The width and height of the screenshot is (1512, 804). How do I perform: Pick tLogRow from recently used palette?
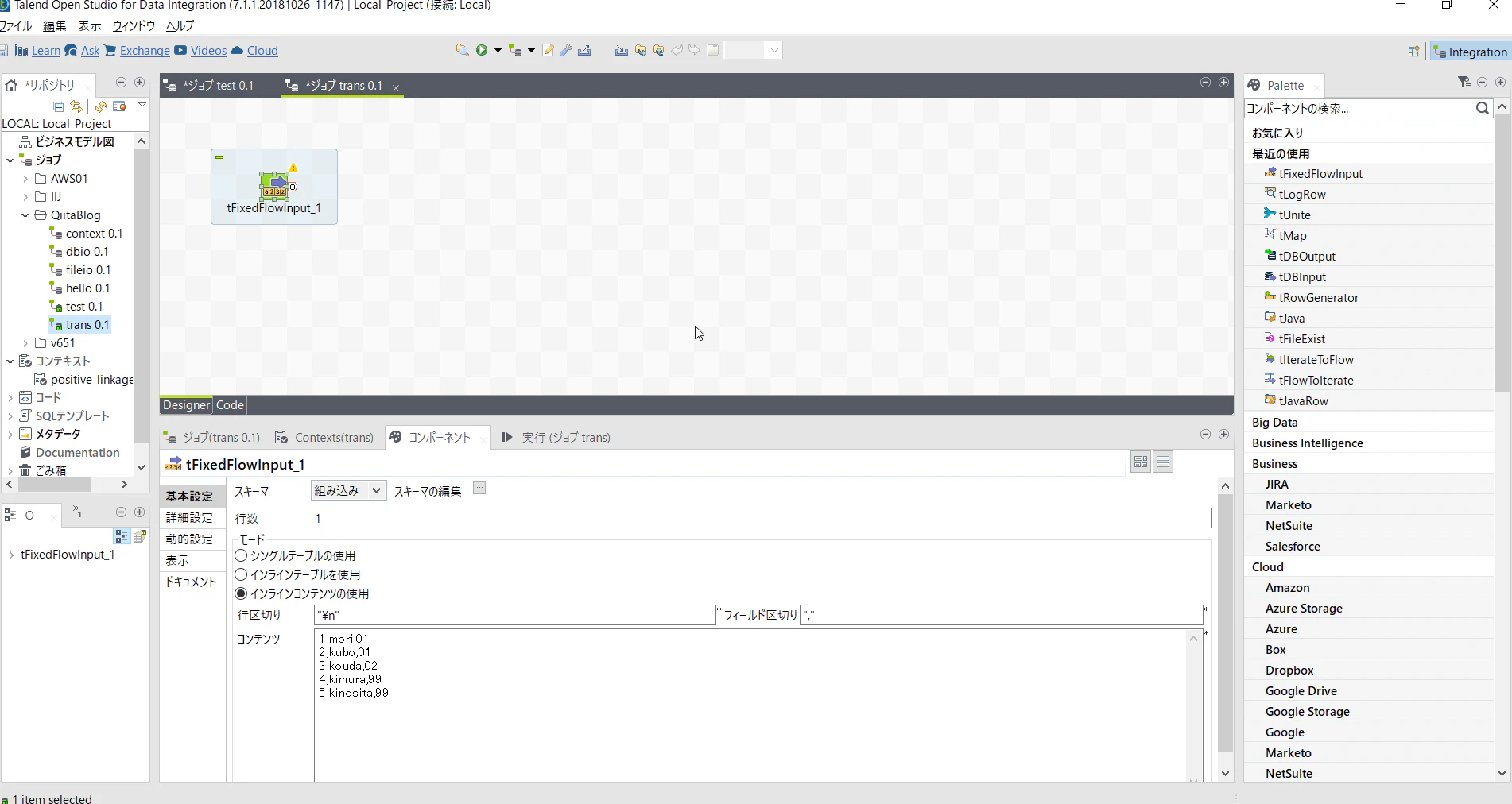(1302, 195)
